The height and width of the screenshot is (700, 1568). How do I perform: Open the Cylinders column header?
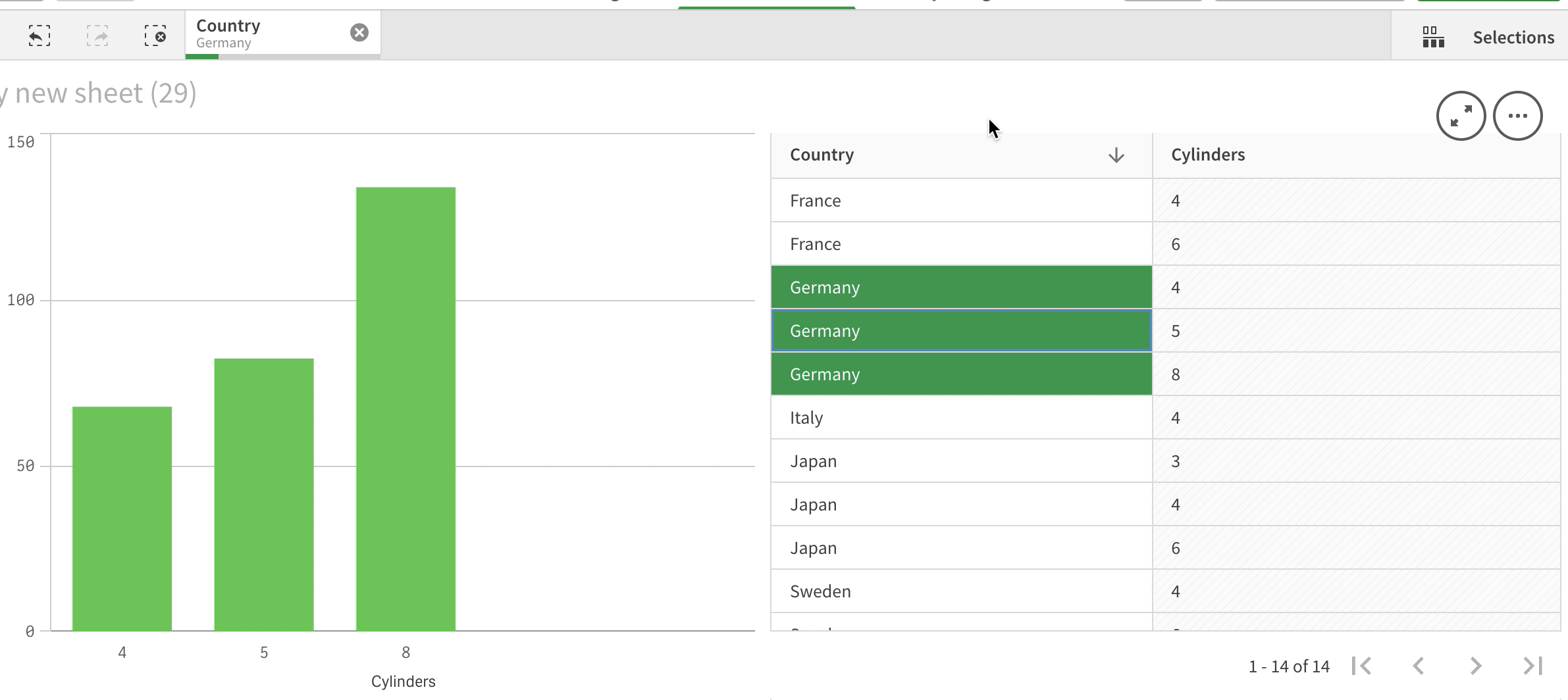point(1207,155)
